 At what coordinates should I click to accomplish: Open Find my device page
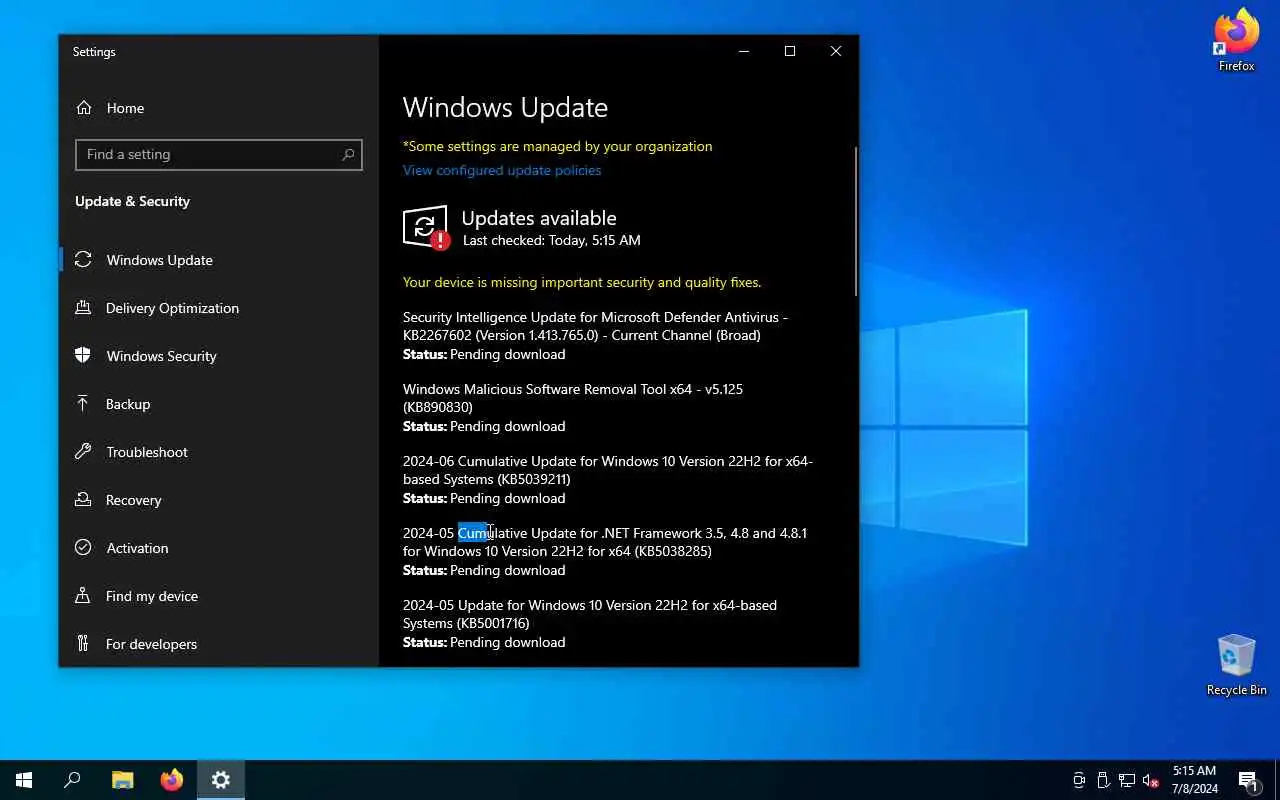coord(218,596)
